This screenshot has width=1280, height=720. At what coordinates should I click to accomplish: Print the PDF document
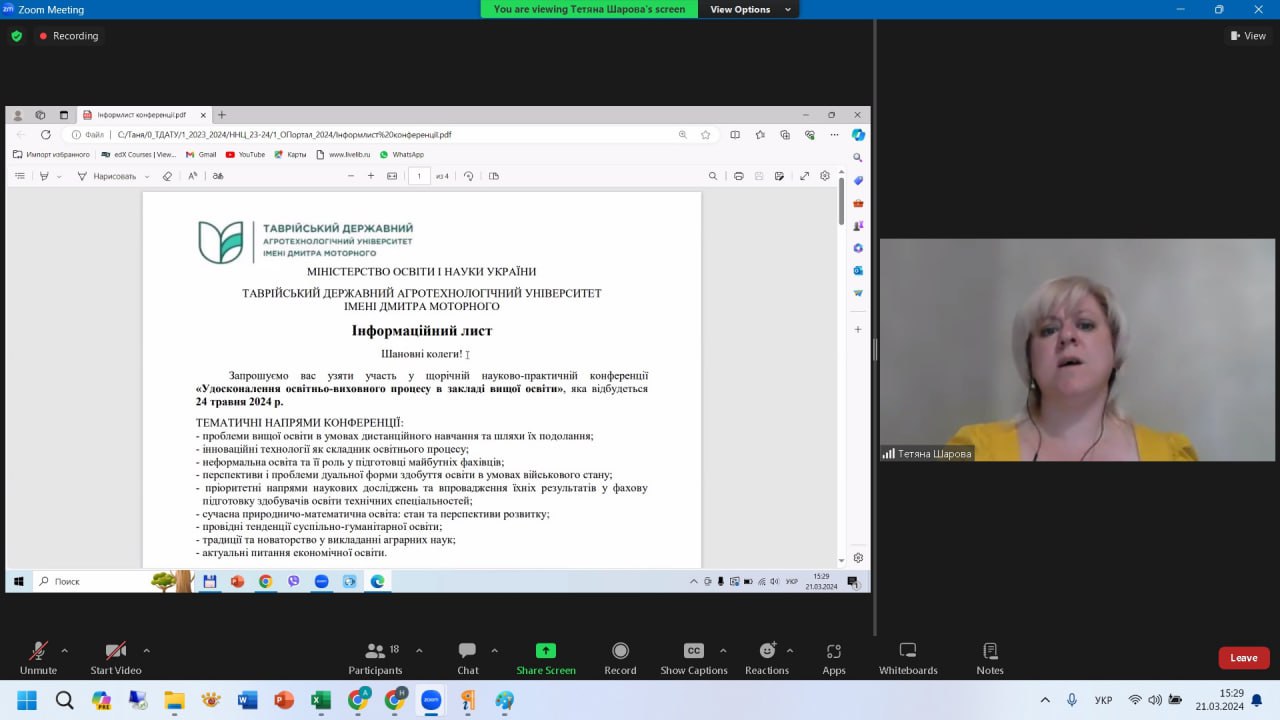738,176
